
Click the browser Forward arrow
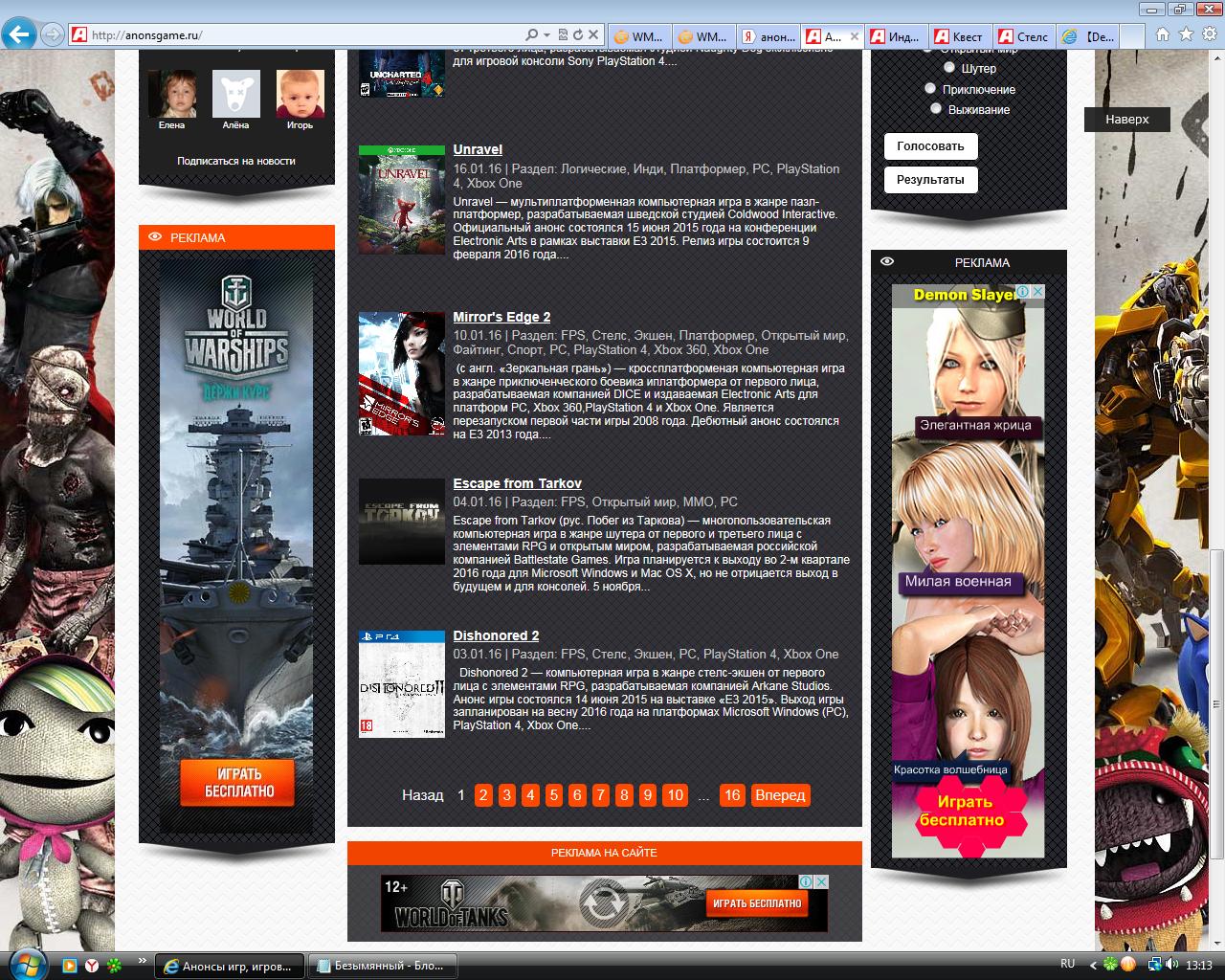pyautogui.click(x=53, y=35)
